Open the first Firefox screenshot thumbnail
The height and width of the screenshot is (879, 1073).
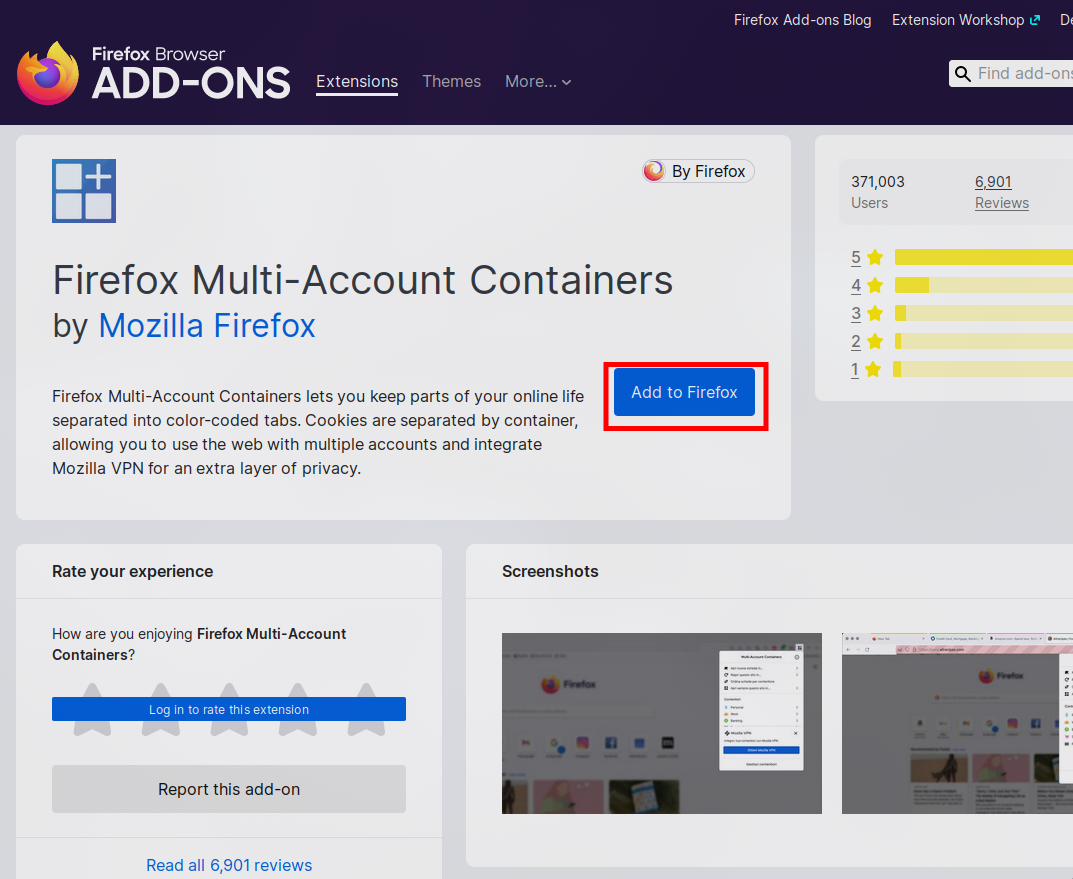click(x=661, y=723)
